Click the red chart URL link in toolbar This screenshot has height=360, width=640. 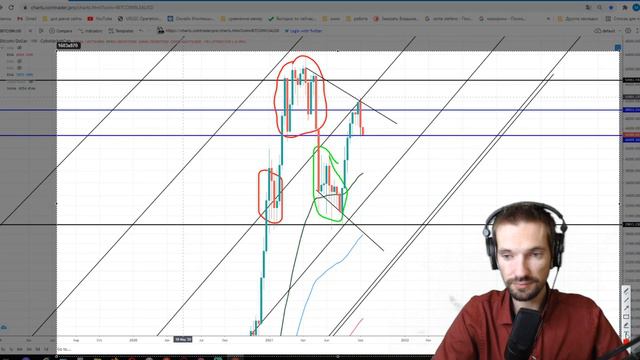click(x=222, y=31)
